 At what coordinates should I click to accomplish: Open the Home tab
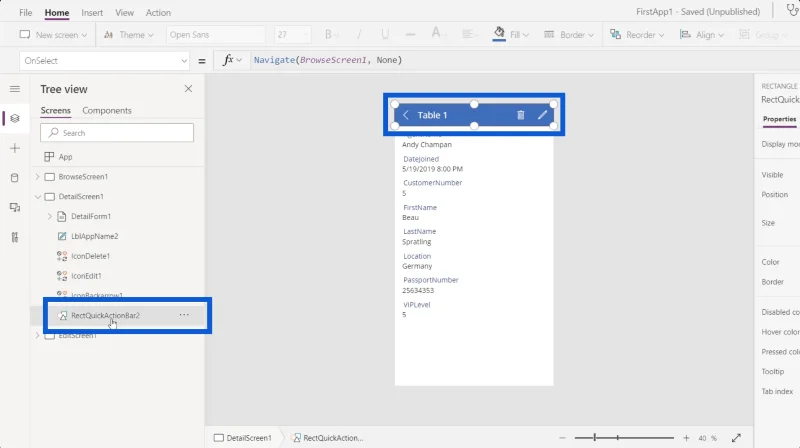[x=57, y=12]
